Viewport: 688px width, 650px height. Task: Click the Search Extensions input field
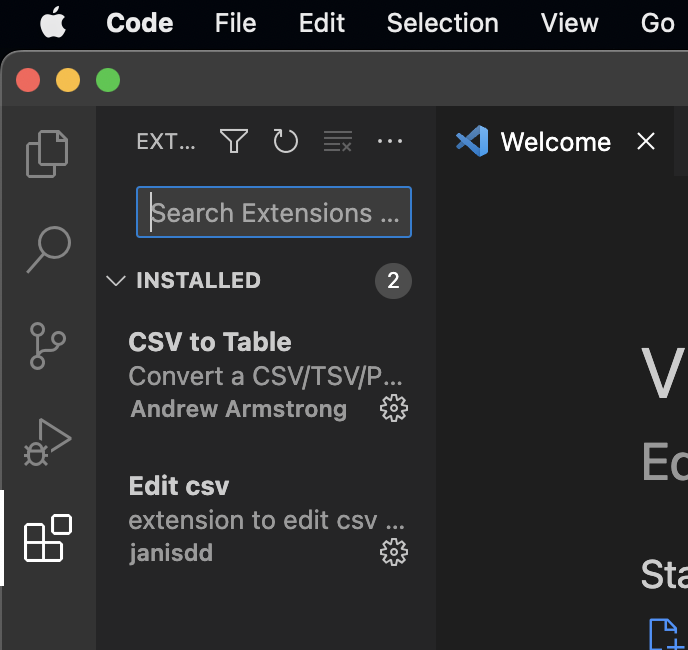click(274, 213)
